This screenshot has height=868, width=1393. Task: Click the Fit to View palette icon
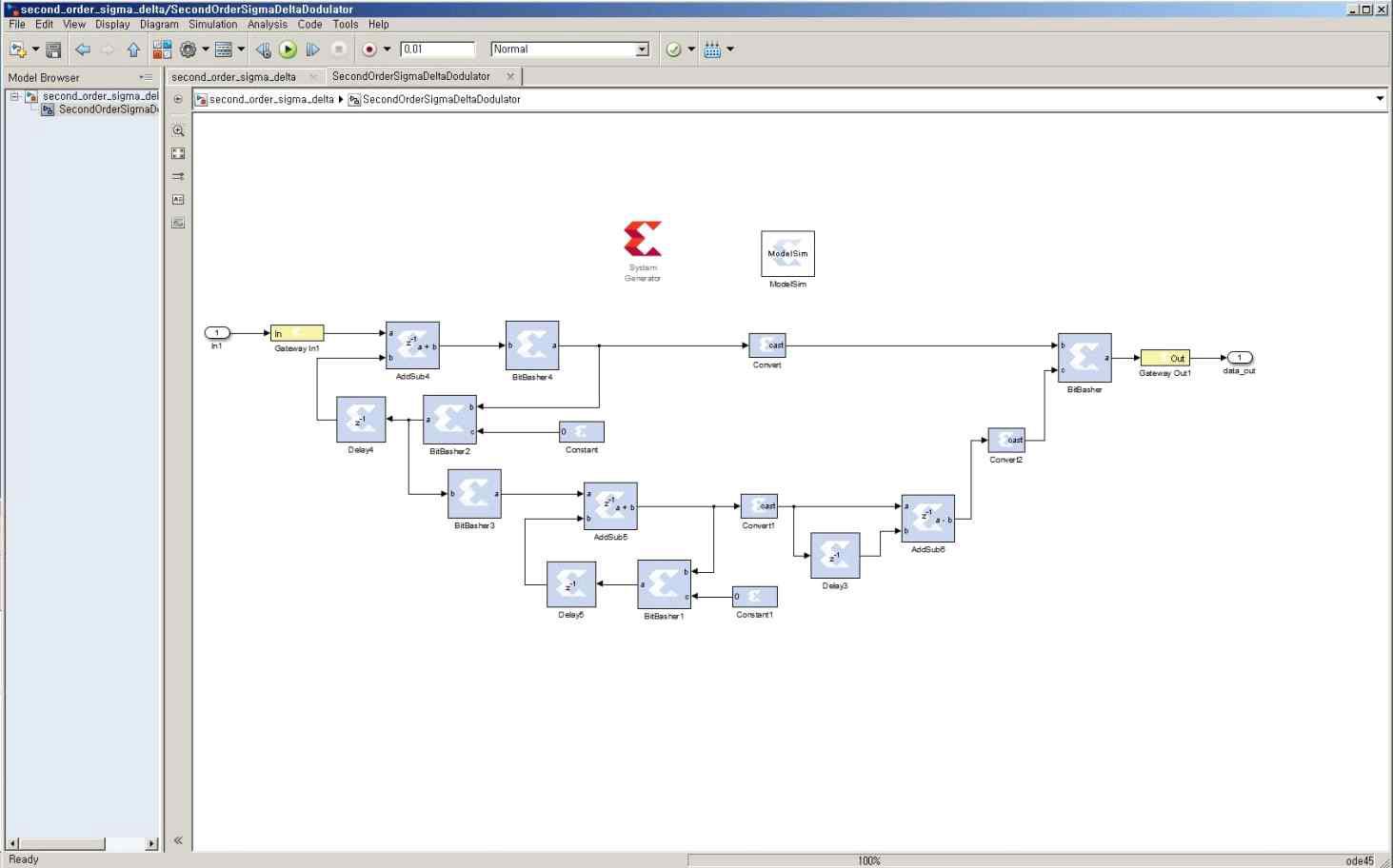tap(178, 153)
